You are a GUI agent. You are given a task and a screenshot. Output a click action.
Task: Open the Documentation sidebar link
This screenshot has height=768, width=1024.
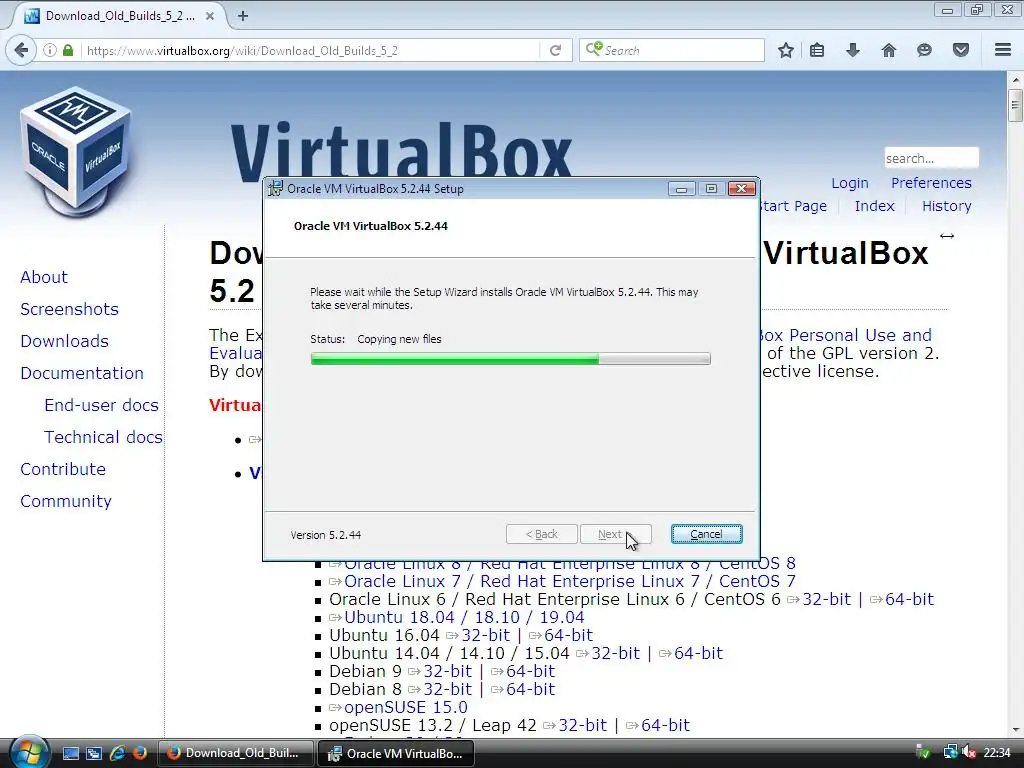[82, 373]
